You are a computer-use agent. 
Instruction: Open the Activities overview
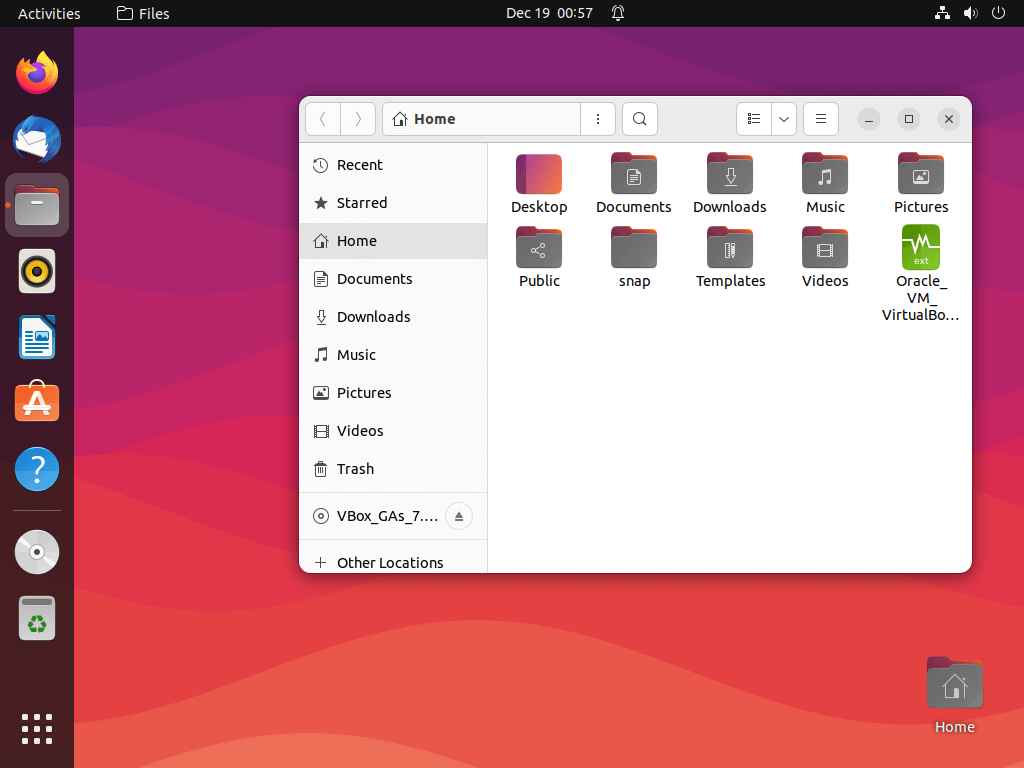[49, 14]
